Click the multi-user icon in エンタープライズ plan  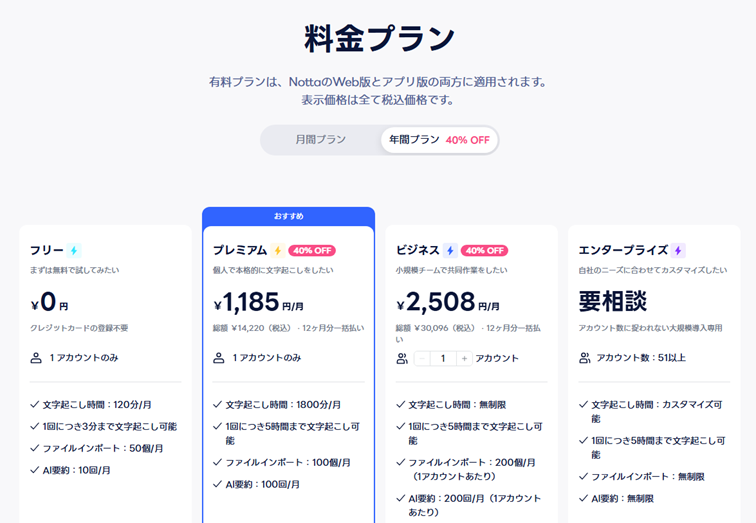(x=585, y=358)
